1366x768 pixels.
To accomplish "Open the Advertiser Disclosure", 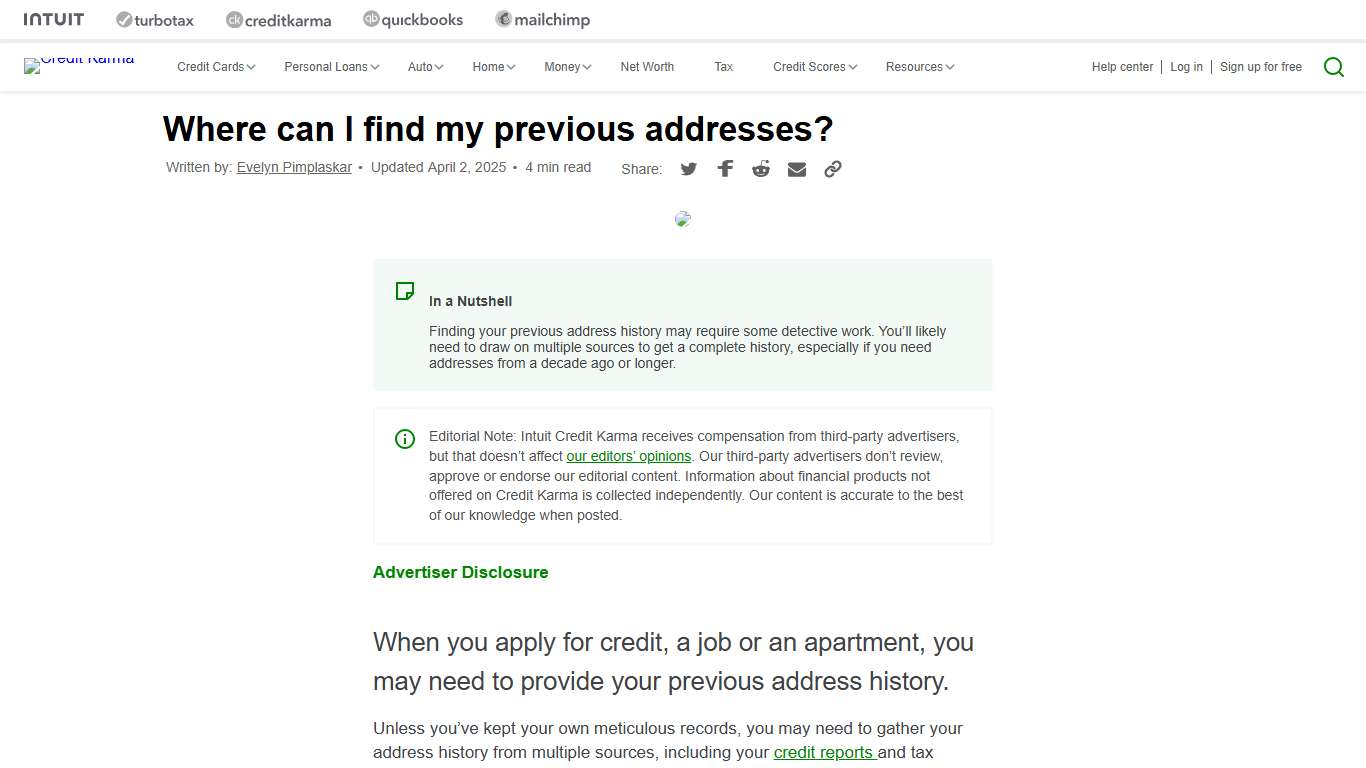I will [x=460, y=572].
